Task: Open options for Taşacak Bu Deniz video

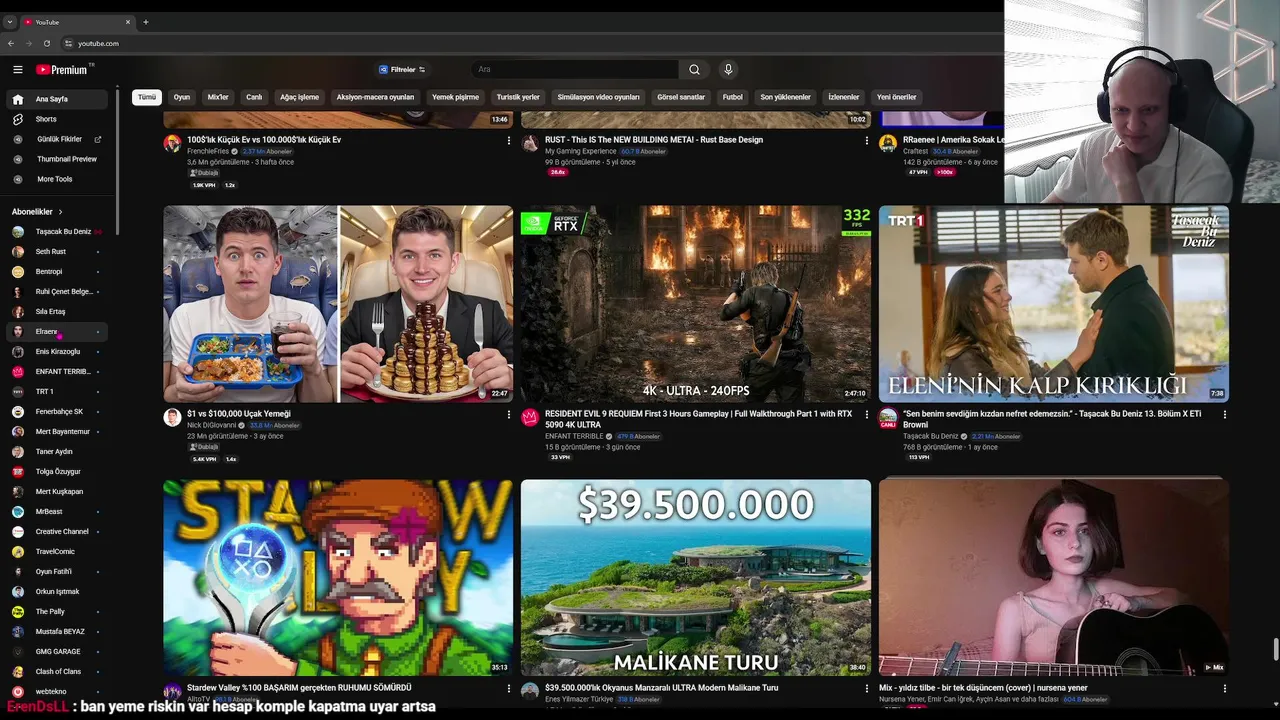Action: pos(1225,414)
